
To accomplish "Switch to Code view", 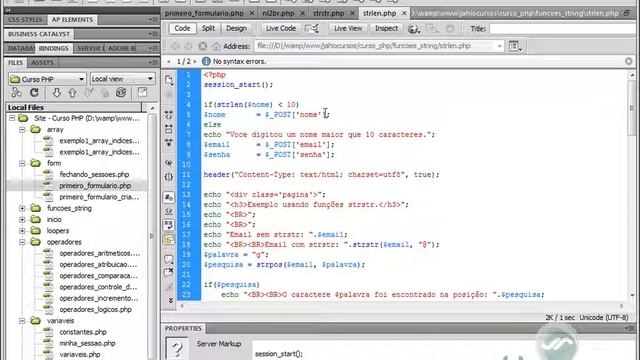I will tap(182, 28).
